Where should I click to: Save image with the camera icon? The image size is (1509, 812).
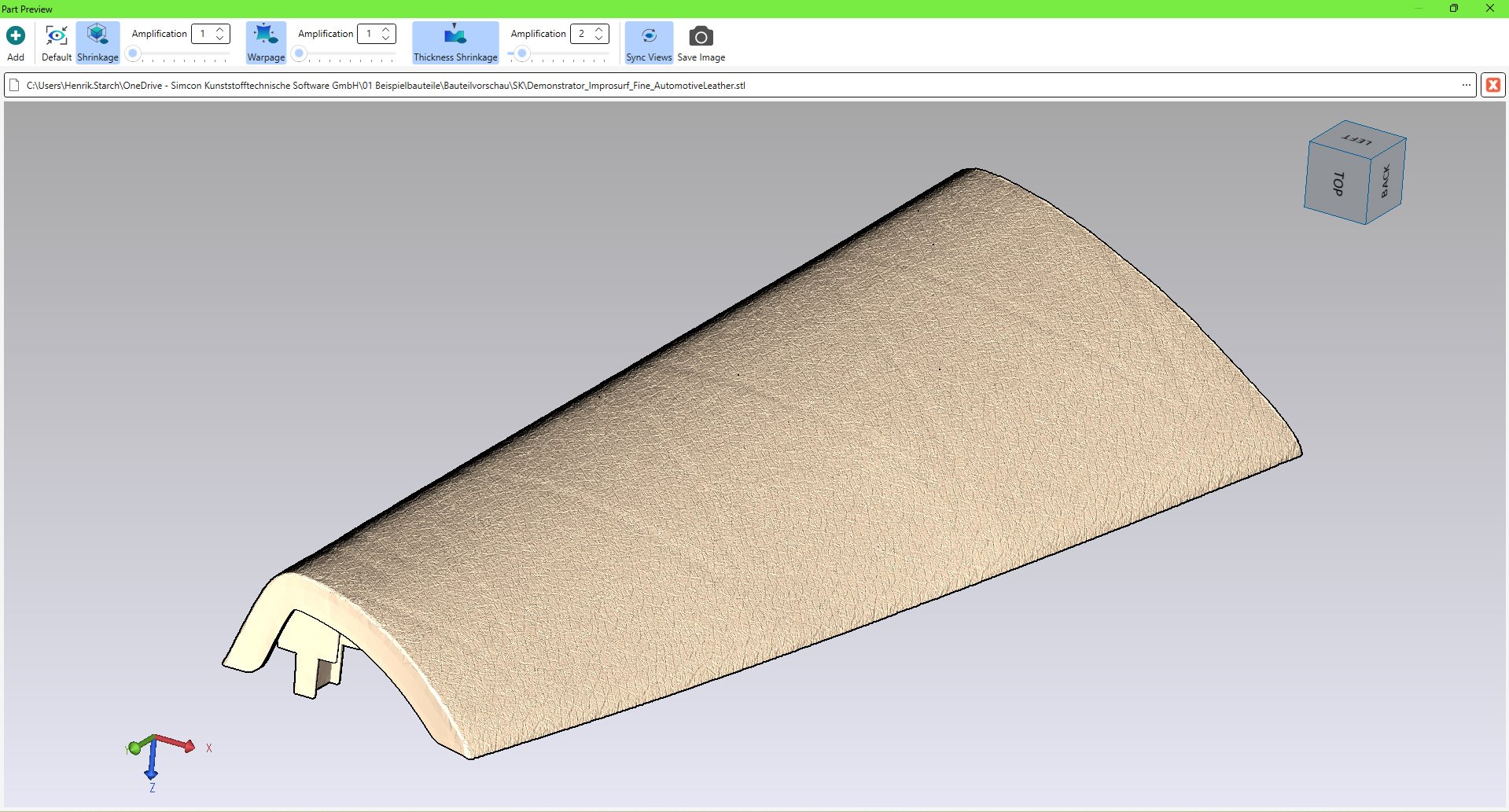pyautogui.click(x=701, y=43)
